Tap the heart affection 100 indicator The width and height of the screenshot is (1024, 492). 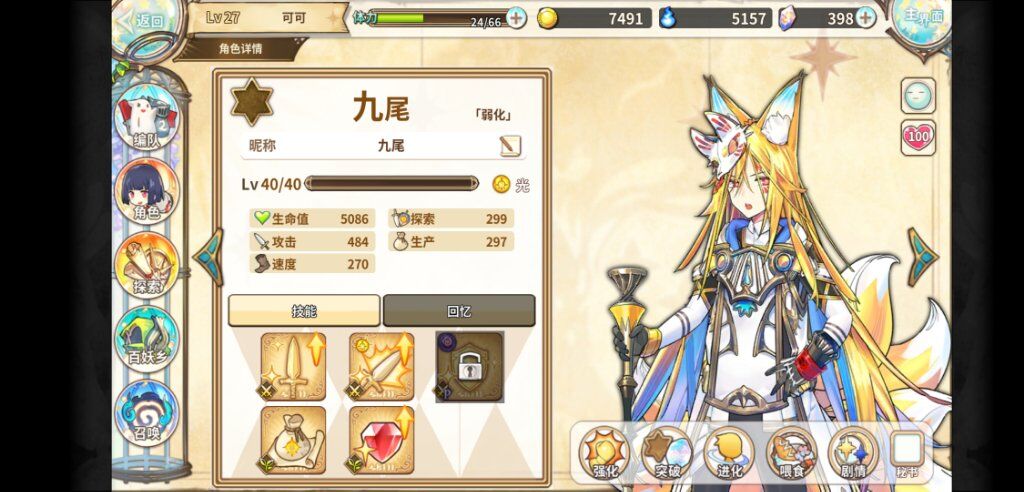918,137
